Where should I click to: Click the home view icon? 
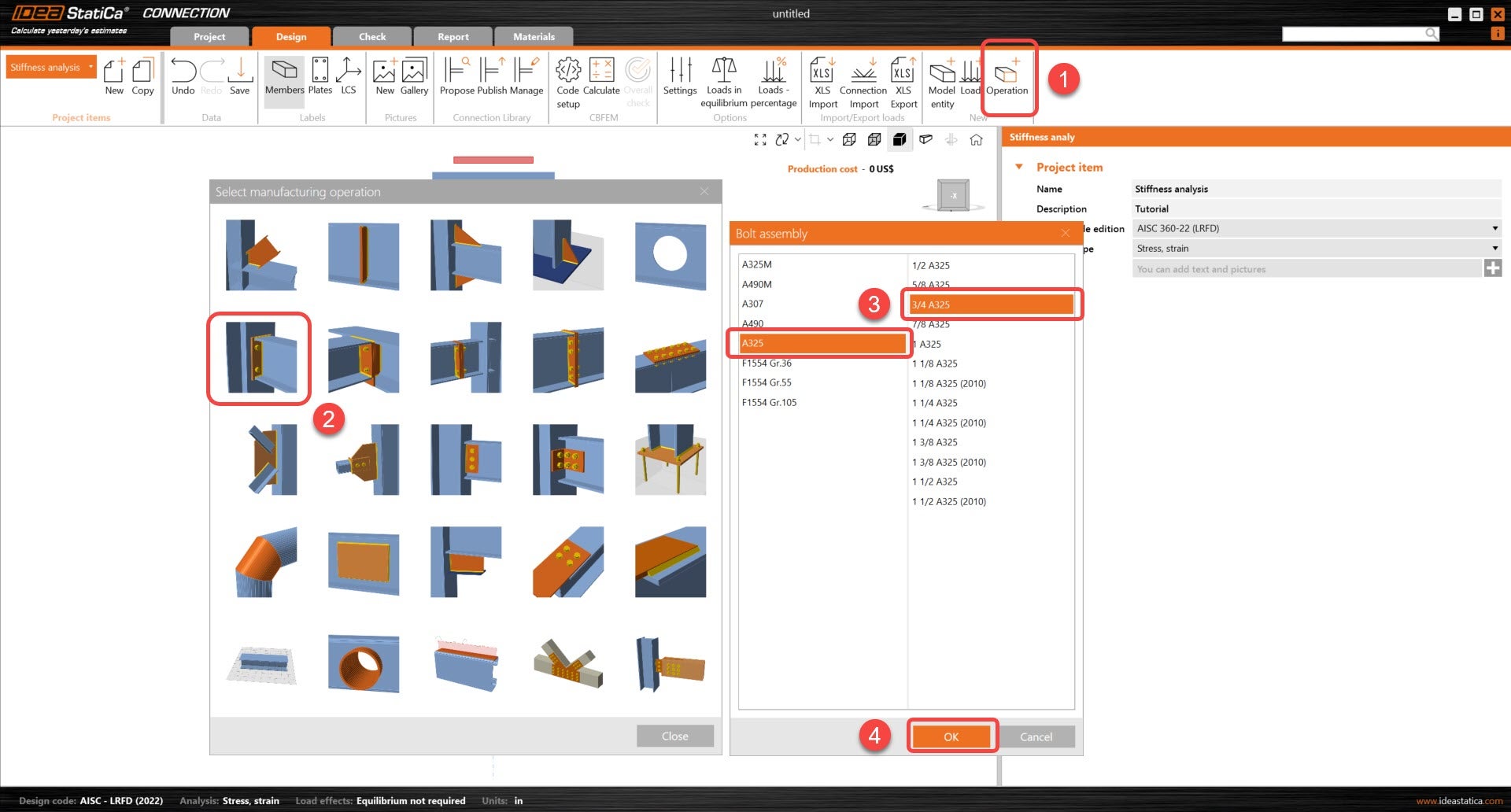976,140
